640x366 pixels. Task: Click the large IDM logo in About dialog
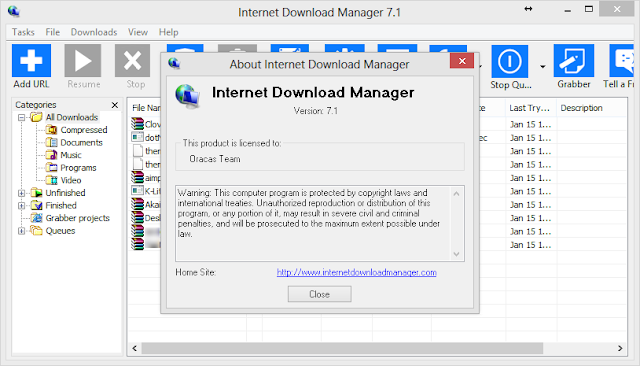[x=188, y=96]
